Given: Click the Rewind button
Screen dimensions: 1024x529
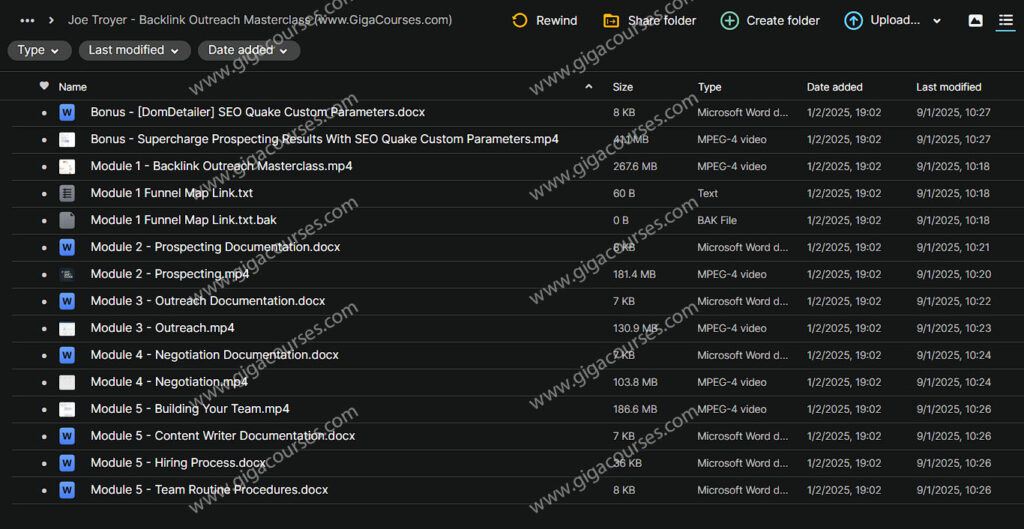Looking at the screenshot, I should coord(545,21).
